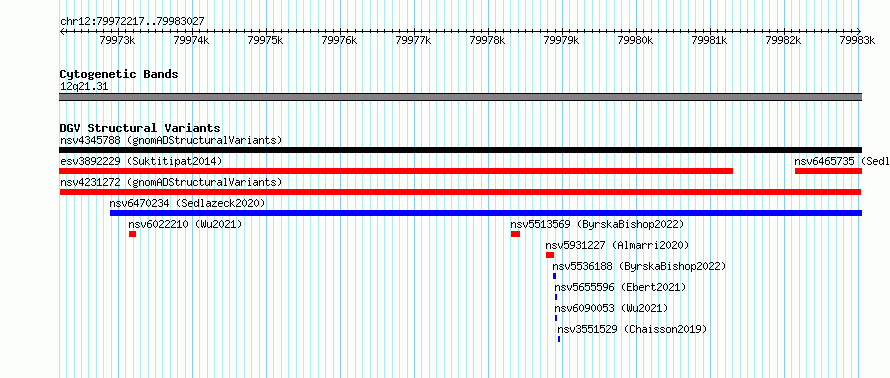Click the nsv5536188 small blue marker

click(x=555, y=276)
